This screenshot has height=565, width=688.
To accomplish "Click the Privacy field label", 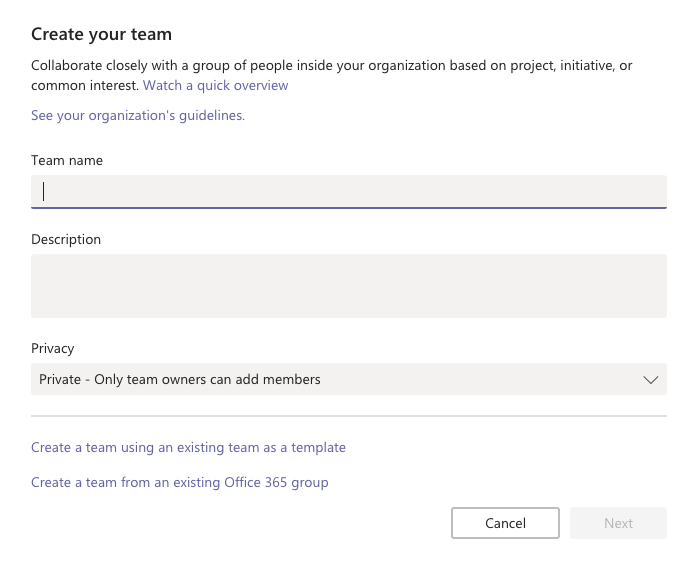I will coord(53,349).
